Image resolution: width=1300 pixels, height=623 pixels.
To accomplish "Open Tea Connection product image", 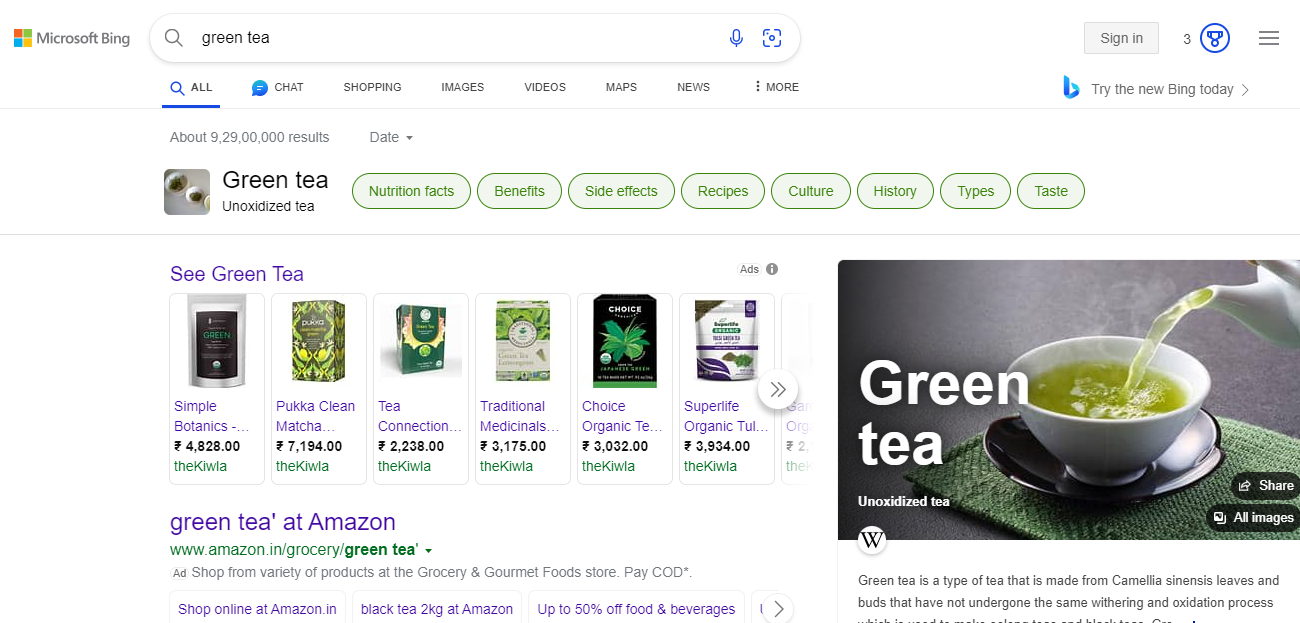I will tap(421, 342).
